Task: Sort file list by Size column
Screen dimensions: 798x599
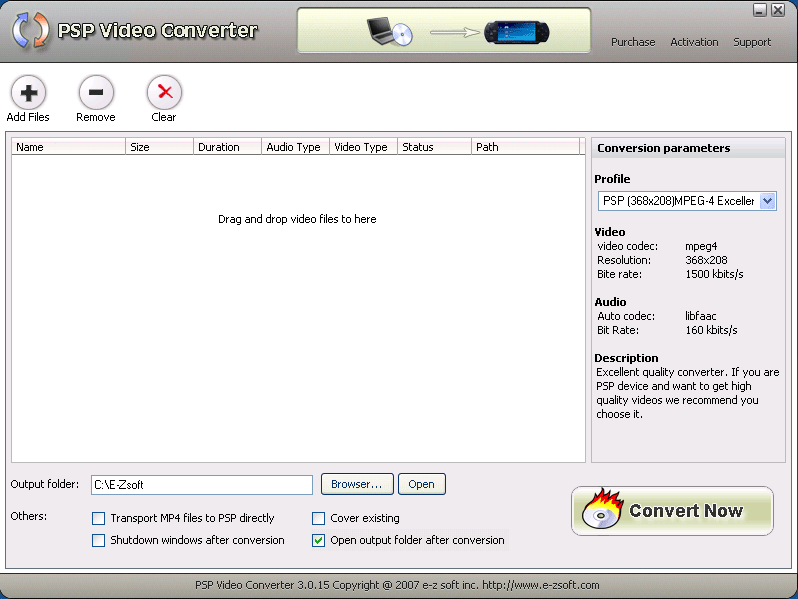Action: tap(159, 147)
